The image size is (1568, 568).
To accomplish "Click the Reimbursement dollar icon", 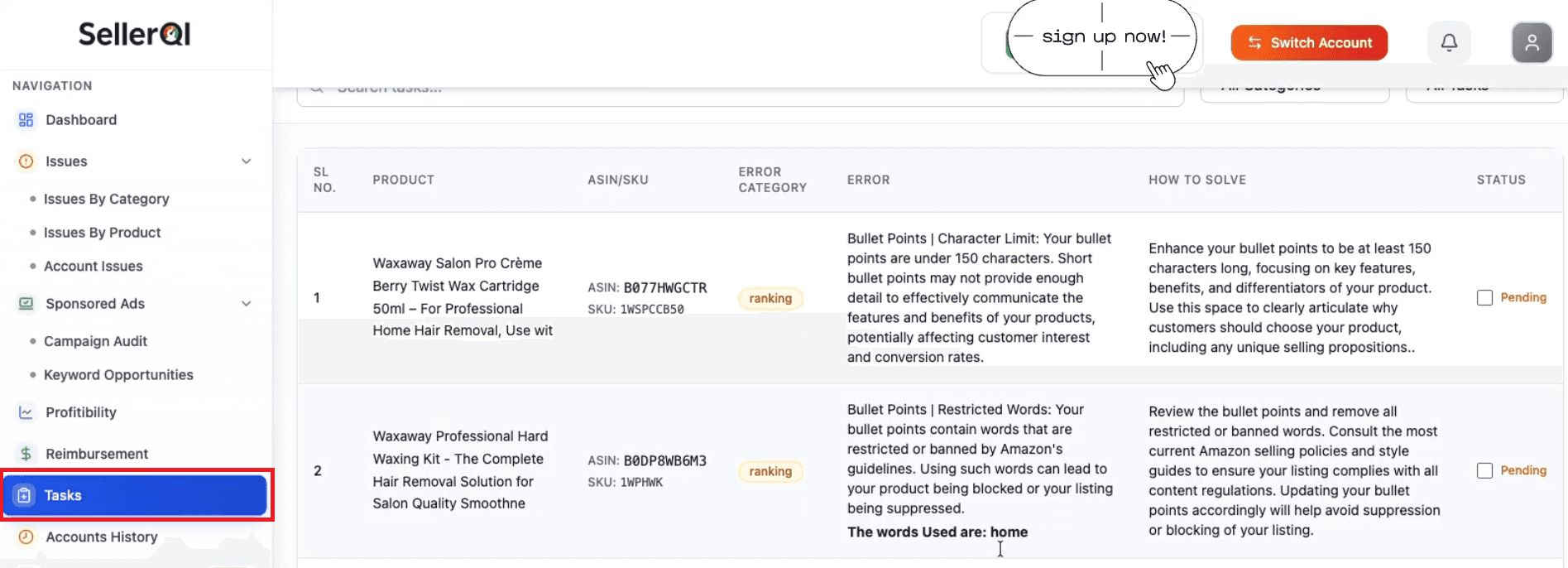I will tap(26, 454).
